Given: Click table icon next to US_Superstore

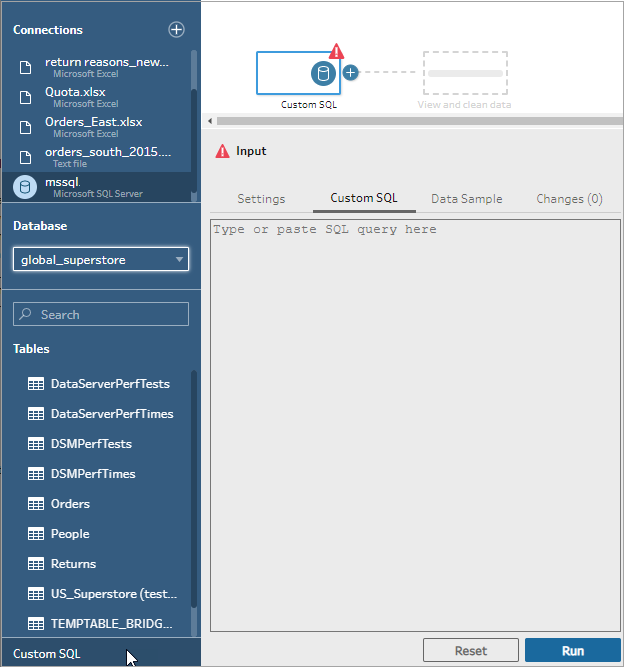Looking at the screenshot, I should click(x=36, y=594).
